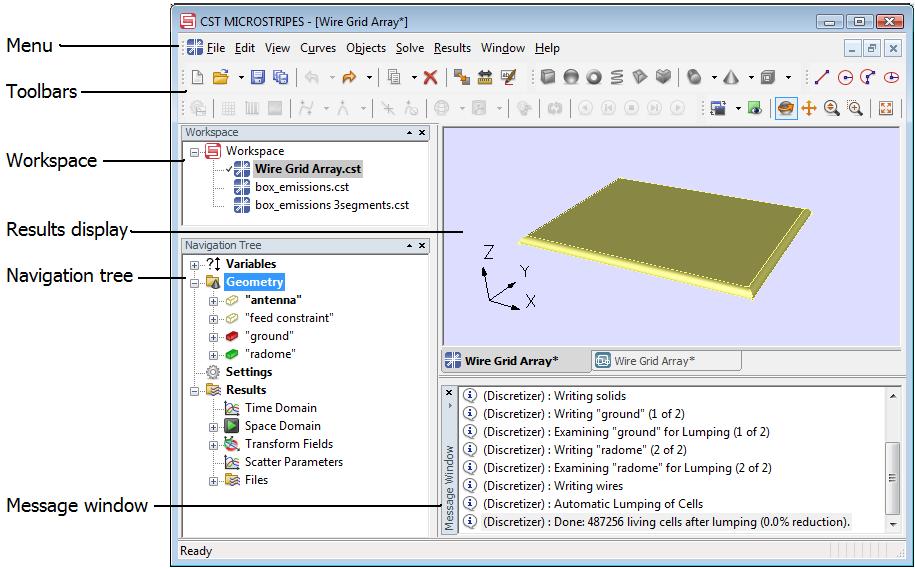The width and height of the screenshot is (915, 569).
Task: Close the Navigation Tree panel
Action: (x=422, y=246)
